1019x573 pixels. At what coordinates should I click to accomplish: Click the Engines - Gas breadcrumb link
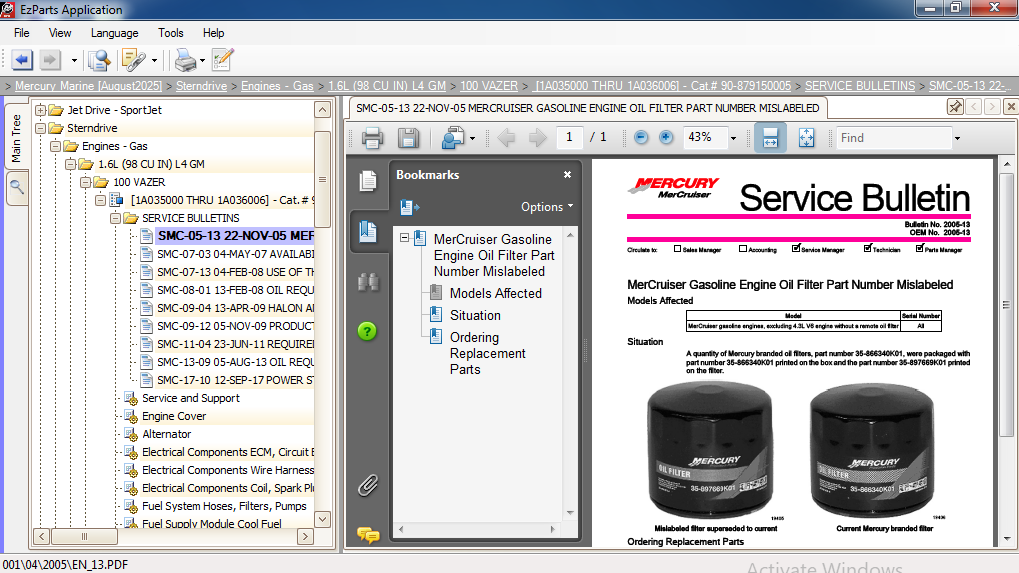(x=277, y=86)
